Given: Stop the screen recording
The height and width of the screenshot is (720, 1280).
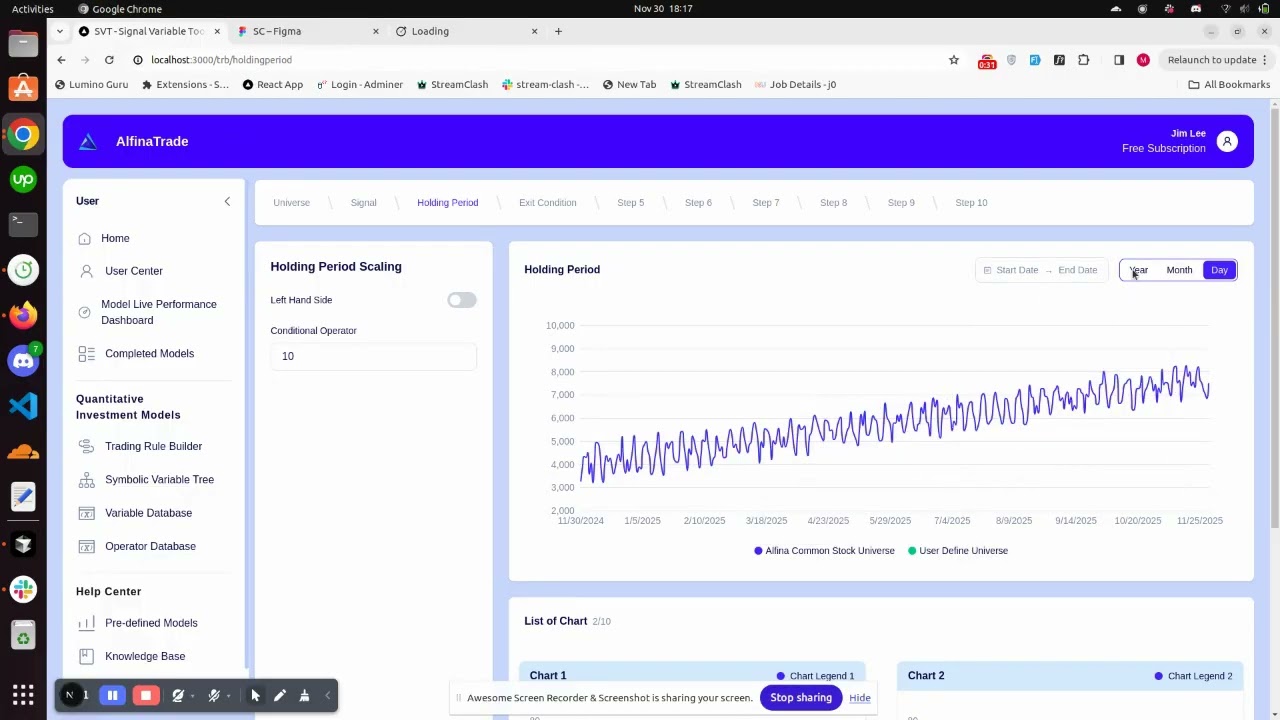Looking at the screenshot, I should 146,696.
